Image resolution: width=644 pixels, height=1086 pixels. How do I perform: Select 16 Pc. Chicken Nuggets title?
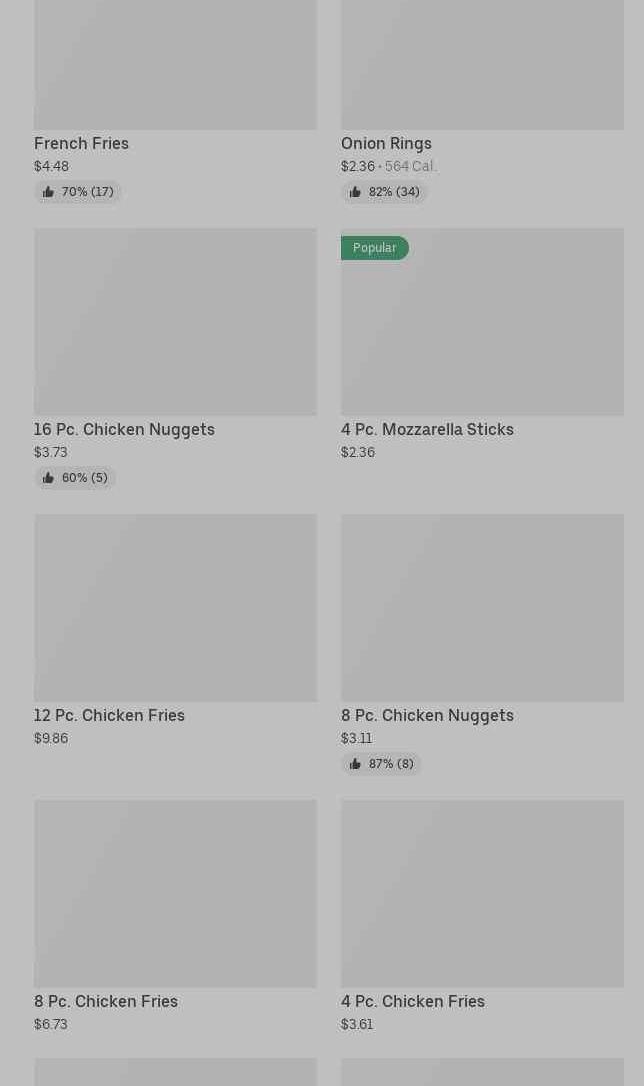click(125, 429)
